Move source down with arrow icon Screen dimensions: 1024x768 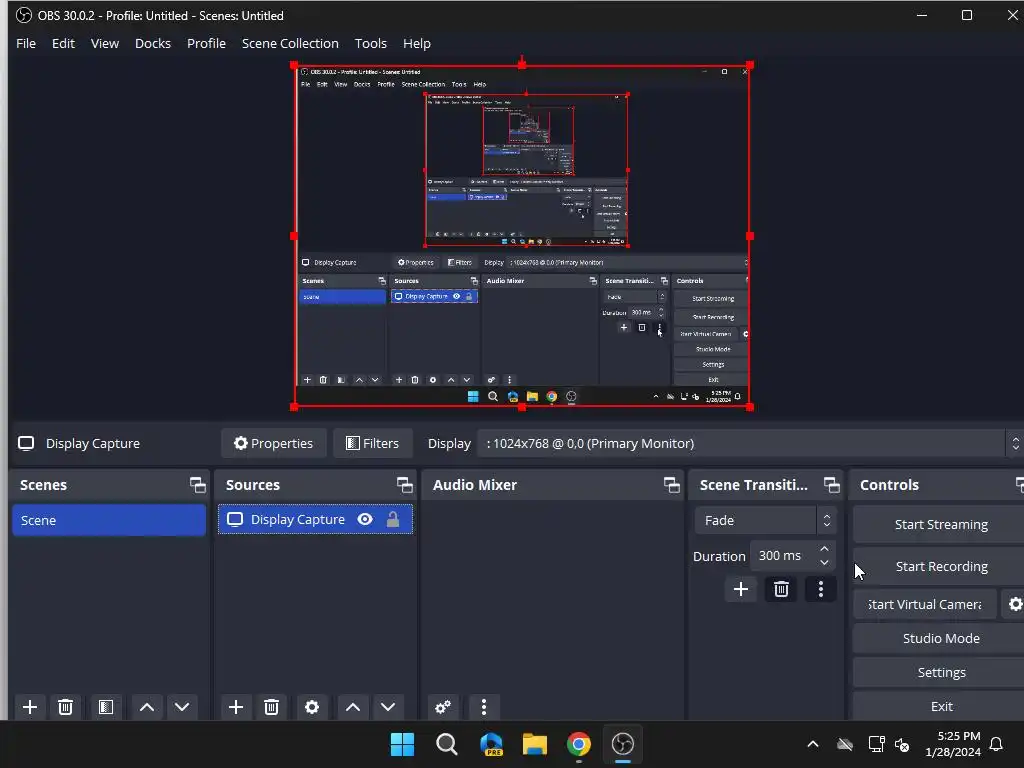coord(388,707)
